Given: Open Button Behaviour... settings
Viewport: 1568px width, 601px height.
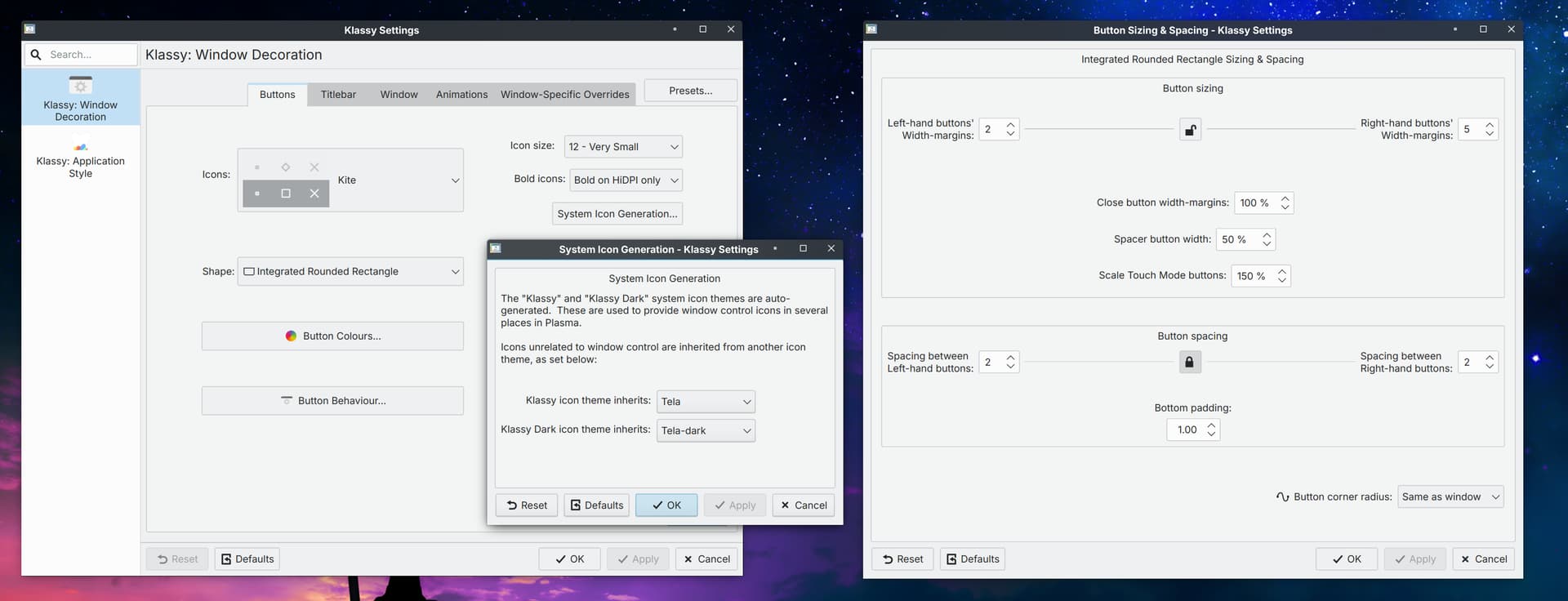Looking at the screenshot, I should (x=332, y=401).
